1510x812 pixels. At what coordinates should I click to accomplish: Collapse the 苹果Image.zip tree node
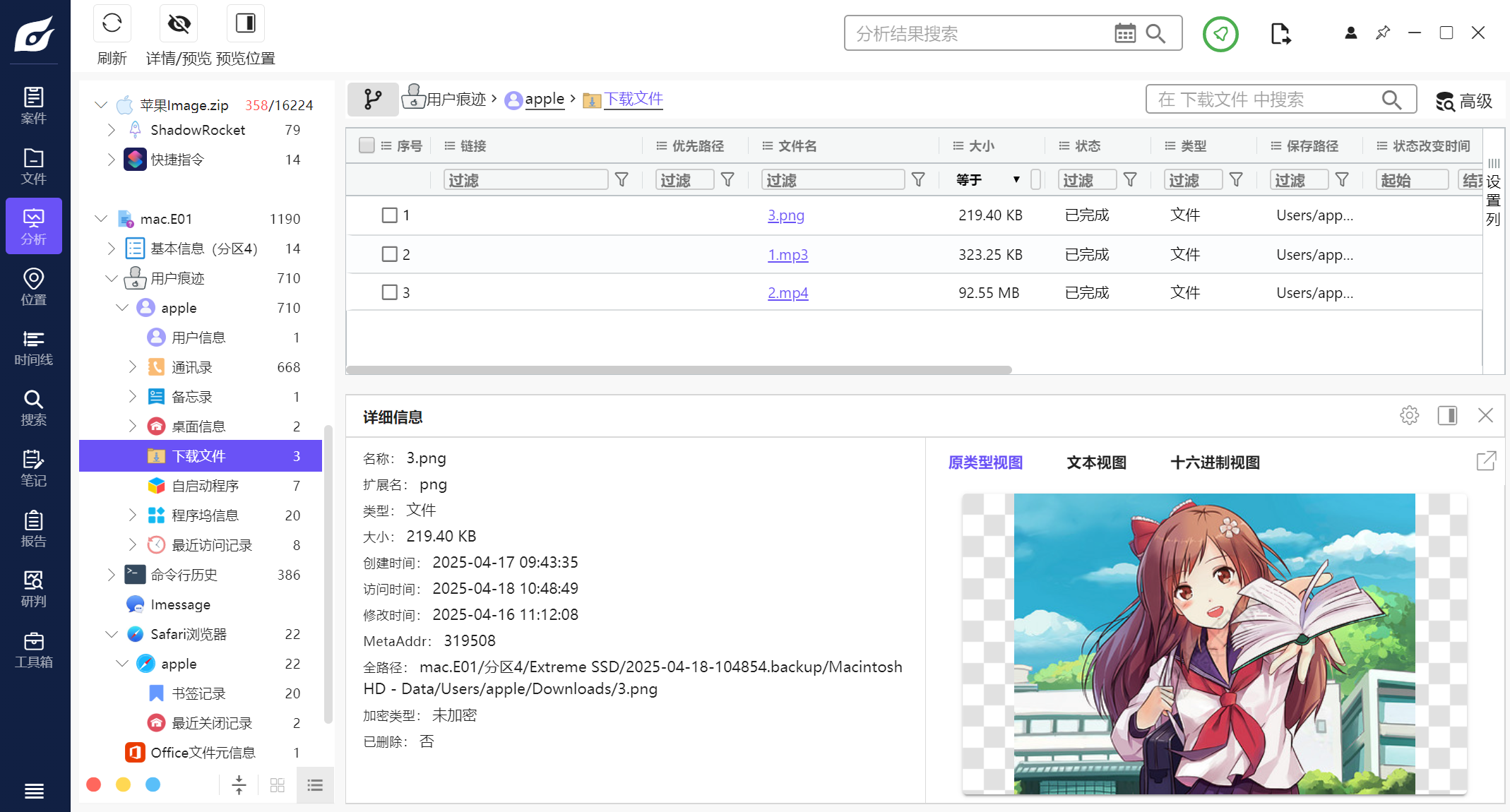click(x=101, y=105)
